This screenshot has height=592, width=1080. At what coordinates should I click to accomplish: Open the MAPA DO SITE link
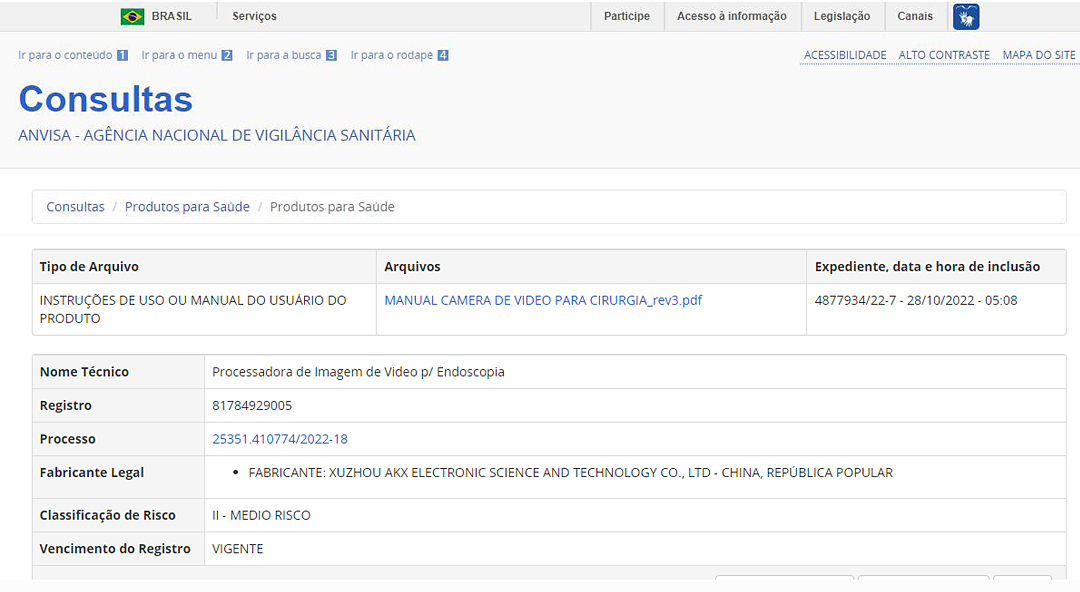(x=1039, y=55)
